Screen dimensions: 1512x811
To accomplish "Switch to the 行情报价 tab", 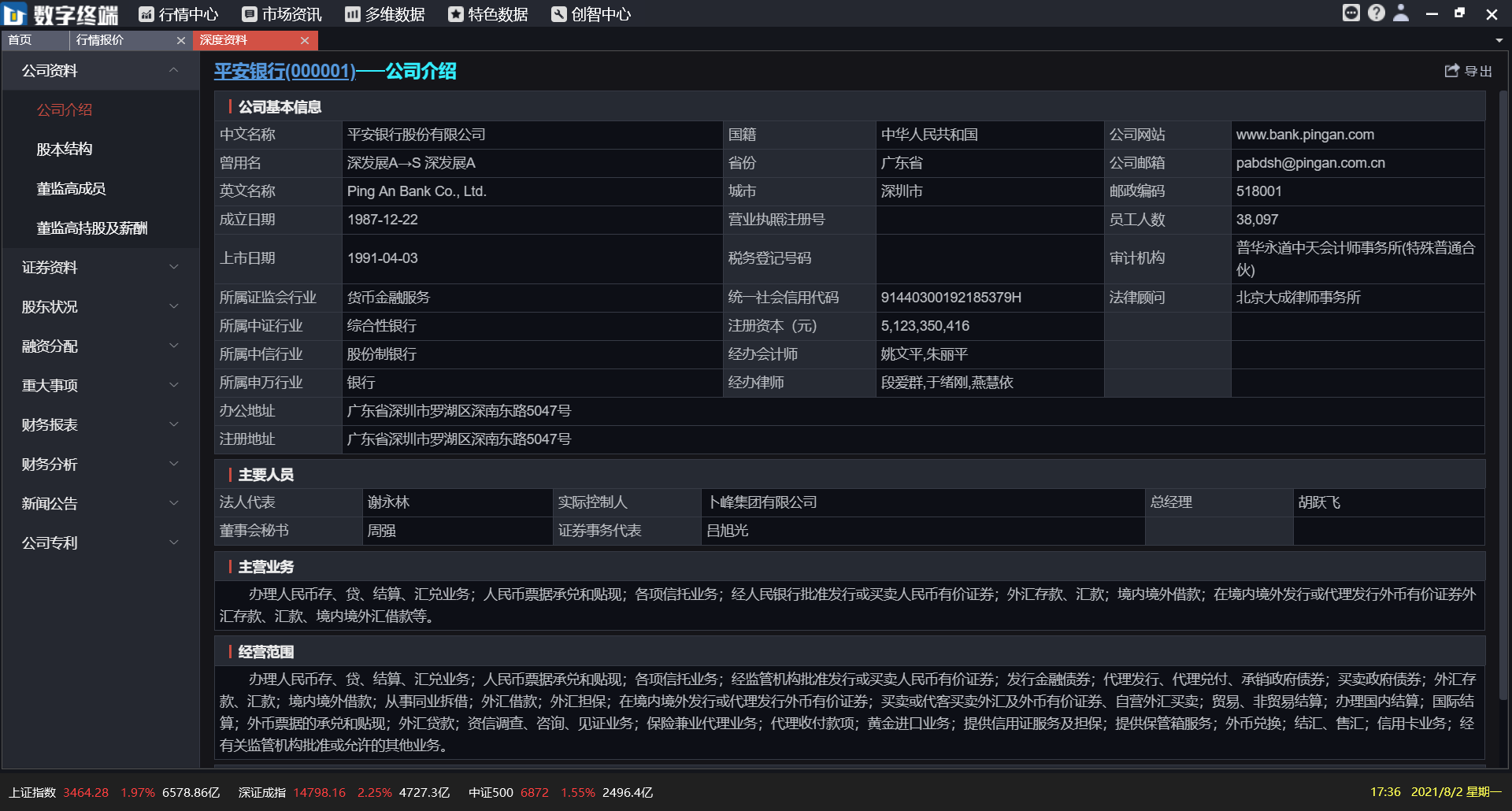I will pyautogui.click(x=98, y=40).
